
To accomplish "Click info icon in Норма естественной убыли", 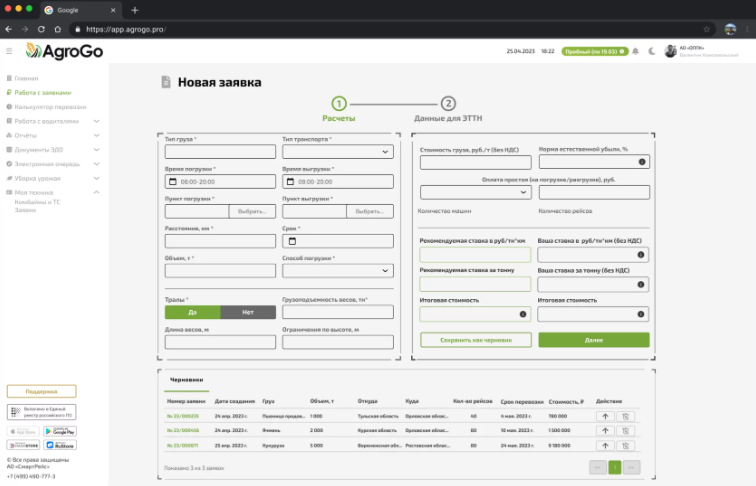I will (642, 162).
